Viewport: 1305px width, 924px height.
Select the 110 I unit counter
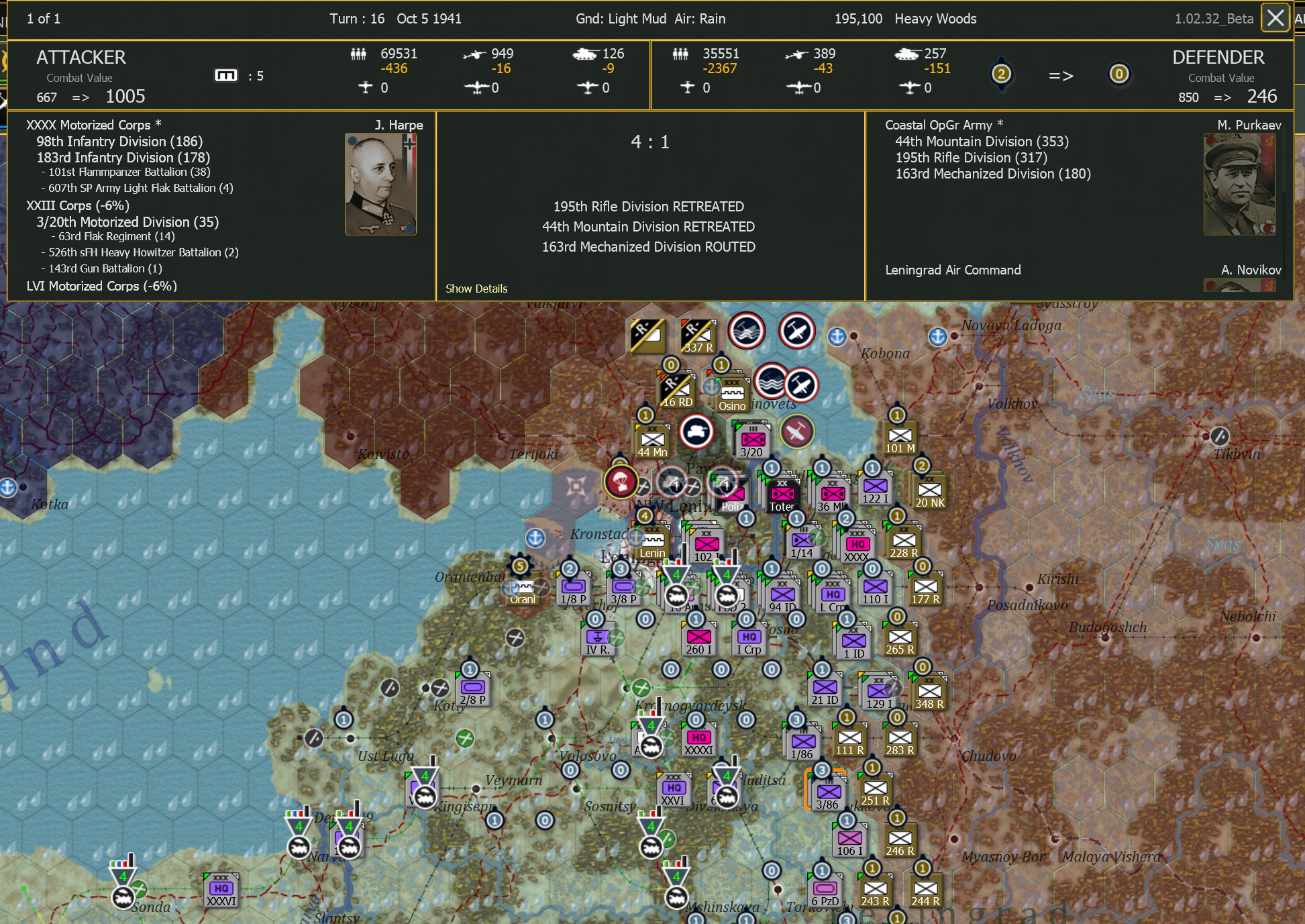point(875,588)
